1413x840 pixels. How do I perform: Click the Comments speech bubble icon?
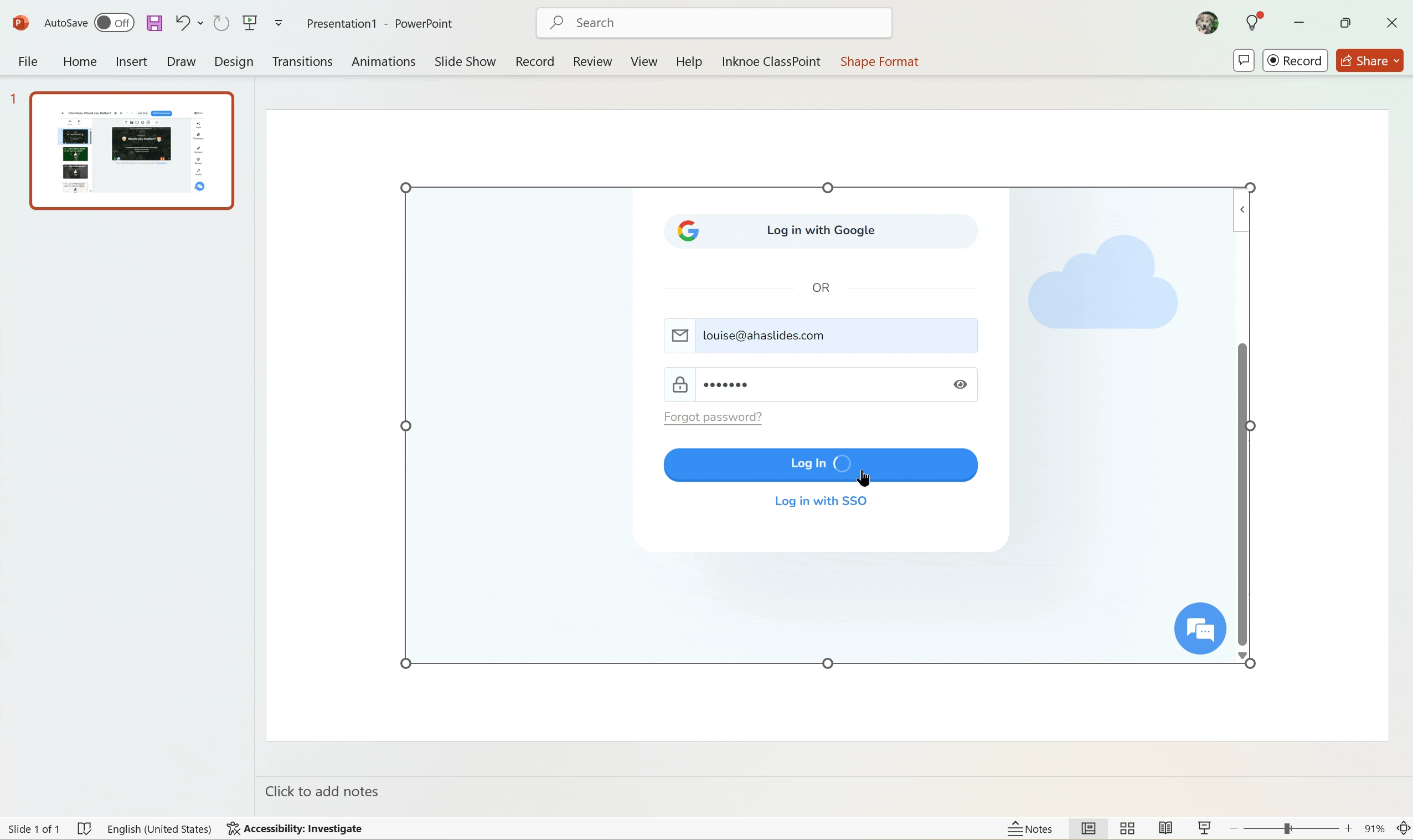pos(1244,60)
